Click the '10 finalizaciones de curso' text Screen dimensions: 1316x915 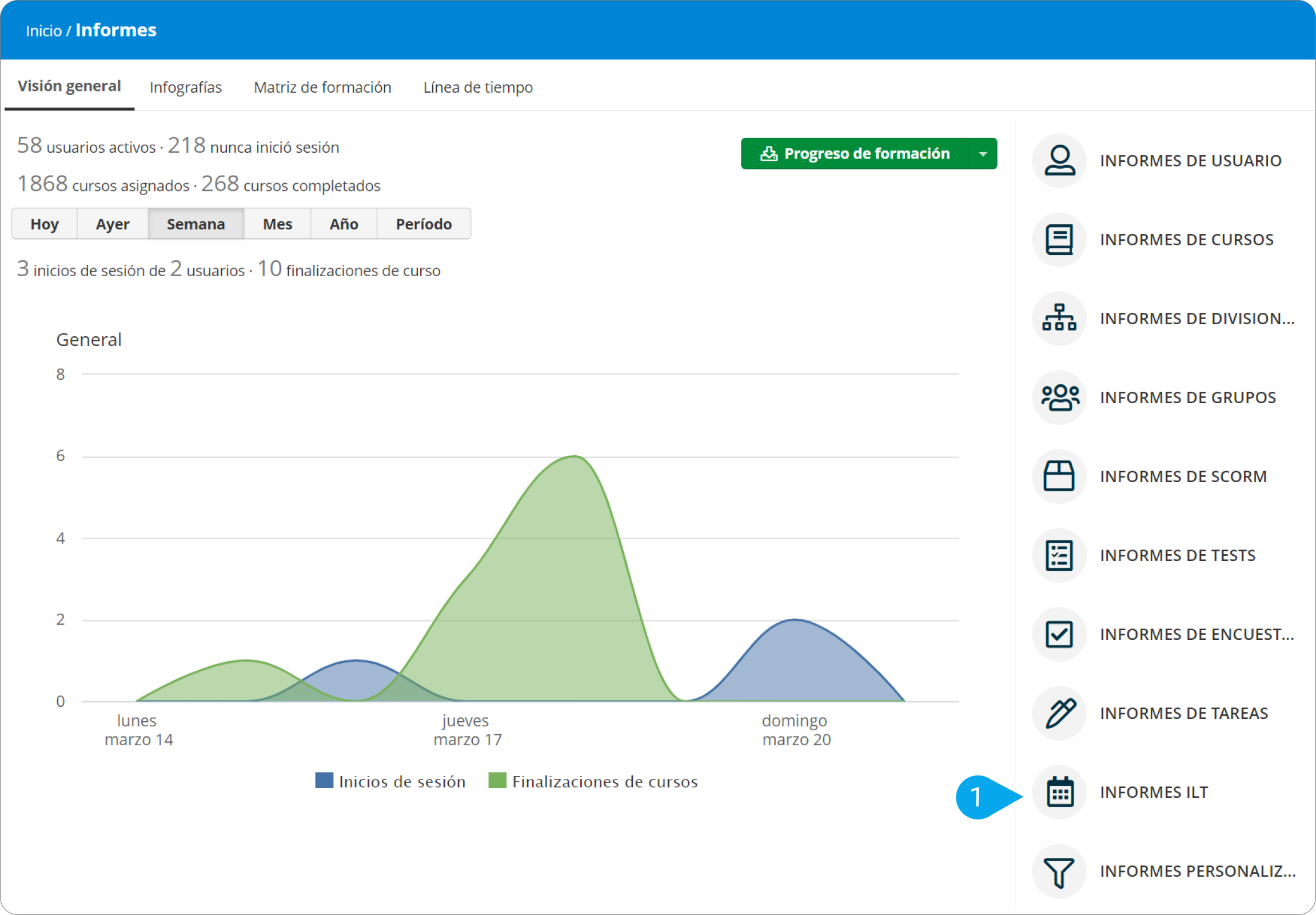pos(349,269)
